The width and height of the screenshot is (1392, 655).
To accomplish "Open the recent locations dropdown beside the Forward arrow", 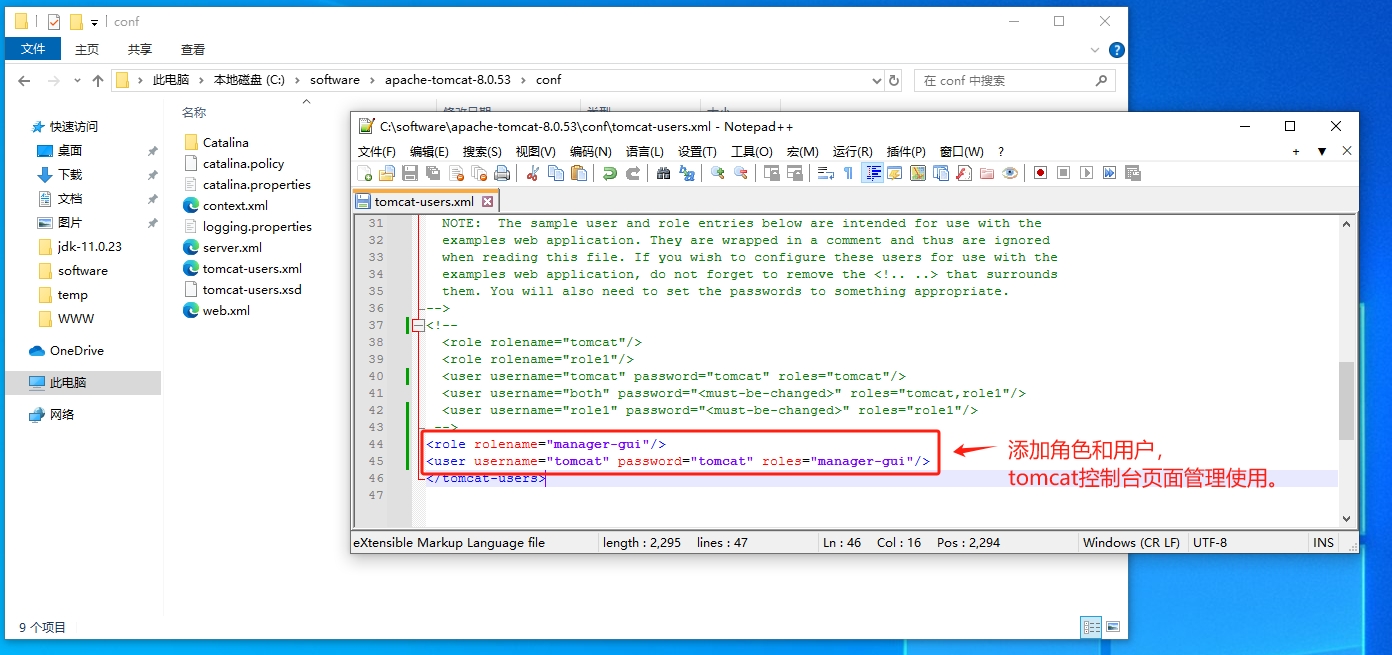I will click(77, 81).
